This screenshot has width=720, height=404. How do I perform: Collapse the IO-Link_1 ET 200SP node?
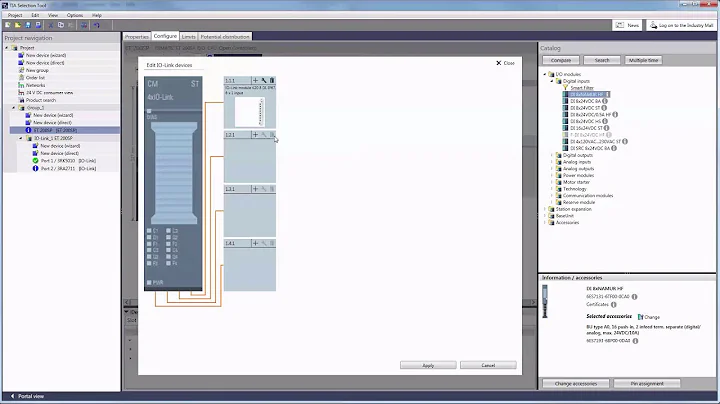pos(21,138)
